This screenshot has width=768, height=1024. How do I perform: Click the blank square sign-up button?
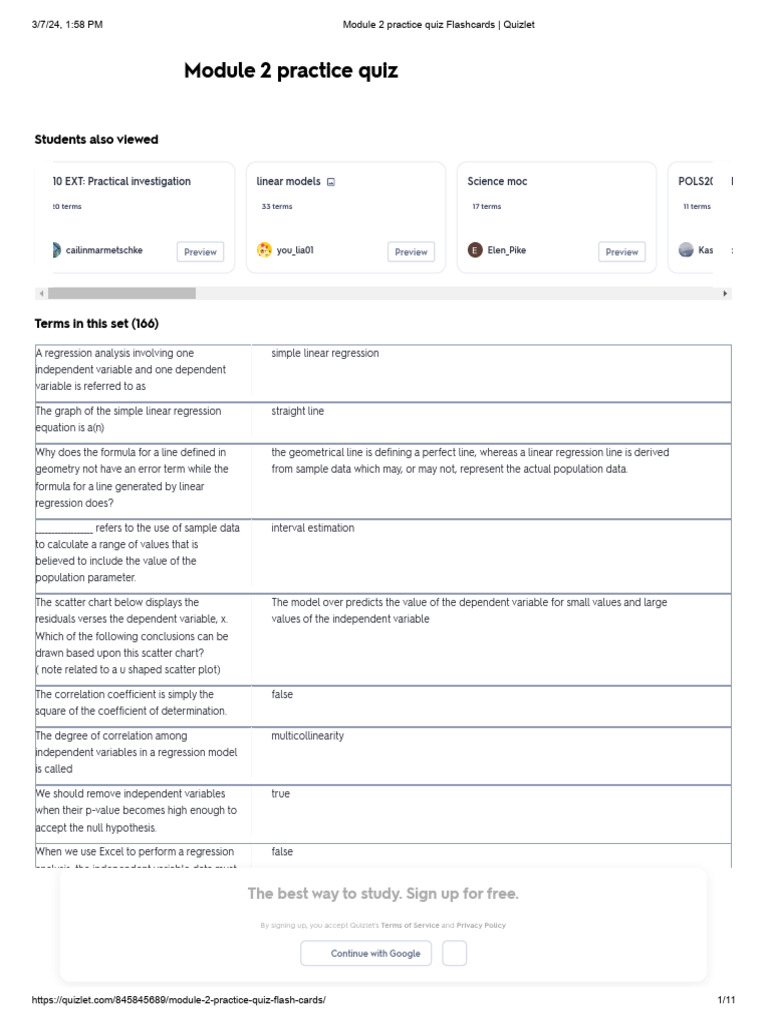click(x=454, y=953)
